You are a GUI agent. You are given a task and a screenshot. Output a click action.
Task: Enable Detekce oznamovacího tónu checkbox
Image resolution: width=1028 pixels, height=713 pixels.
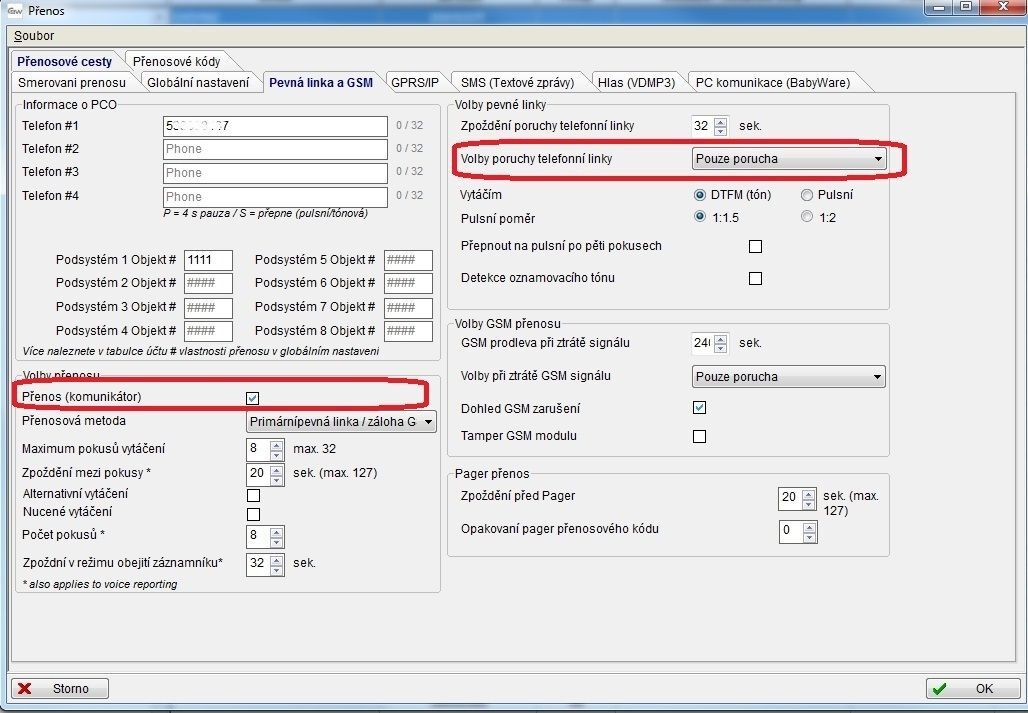click(x=755, y=278)
